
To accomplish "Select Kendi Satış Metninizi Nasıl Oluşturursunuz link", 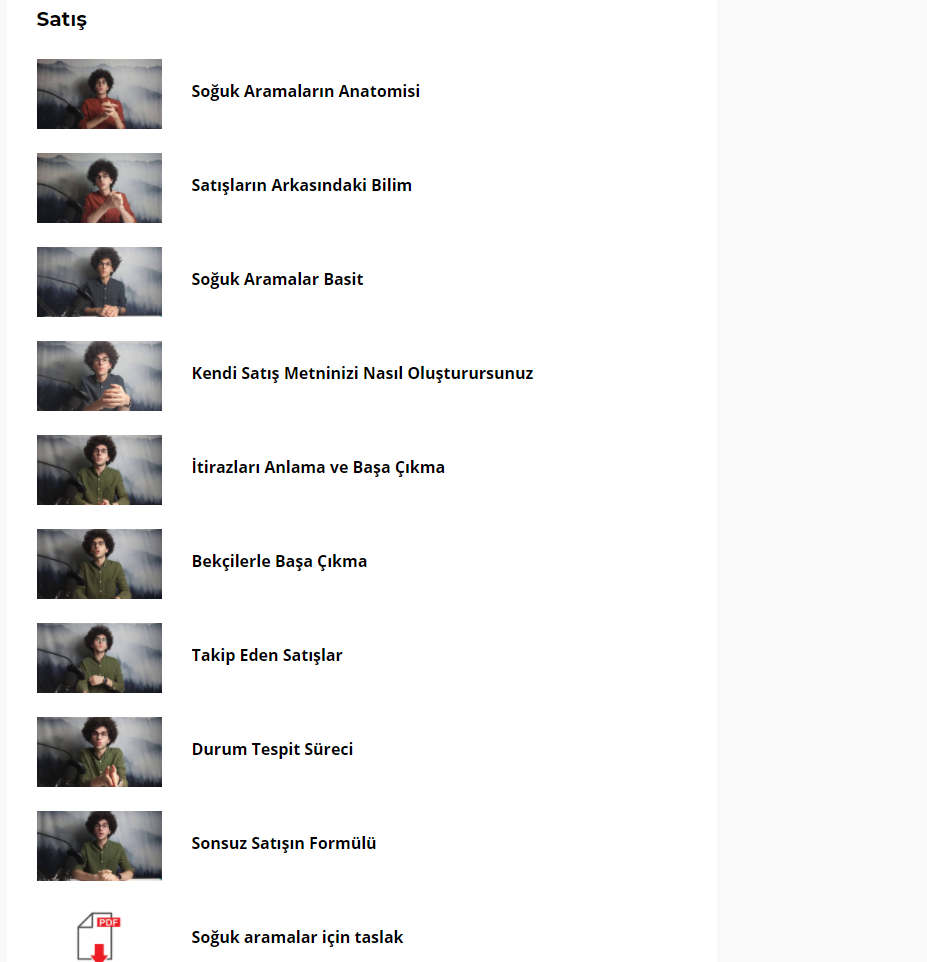I will pos(362,373).
